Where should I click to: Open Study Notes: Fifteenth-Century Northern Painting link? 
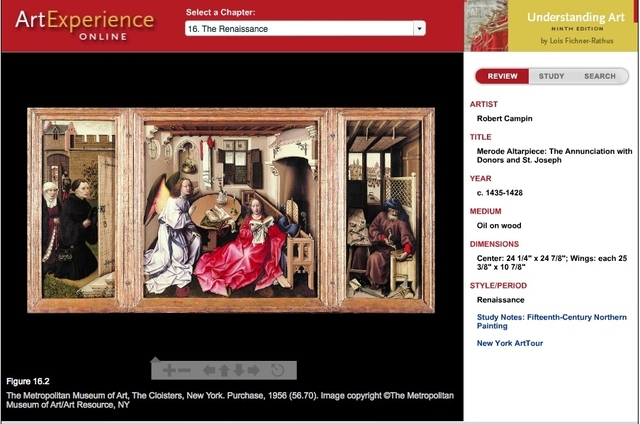(x=551, y=322)
